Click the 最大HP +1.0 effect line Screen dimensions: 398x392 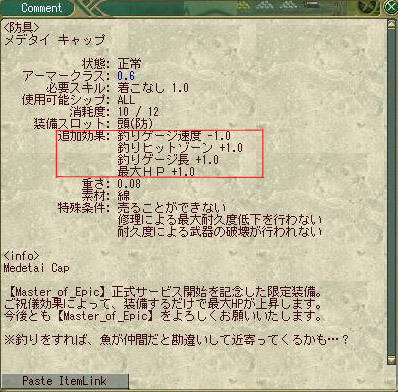click(156, 172)
